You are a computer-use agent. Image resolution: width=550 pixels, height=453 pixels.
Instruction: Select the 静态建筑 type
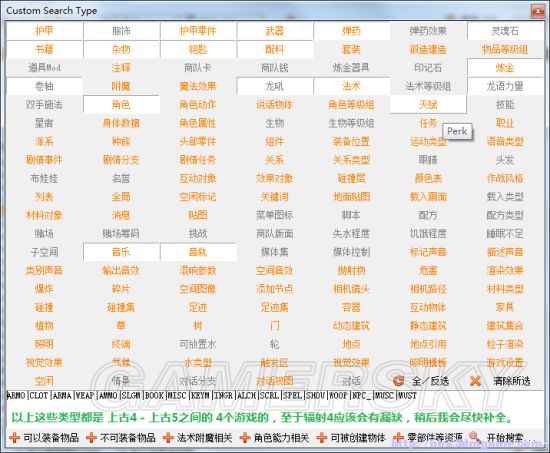(x=428, y=325)
